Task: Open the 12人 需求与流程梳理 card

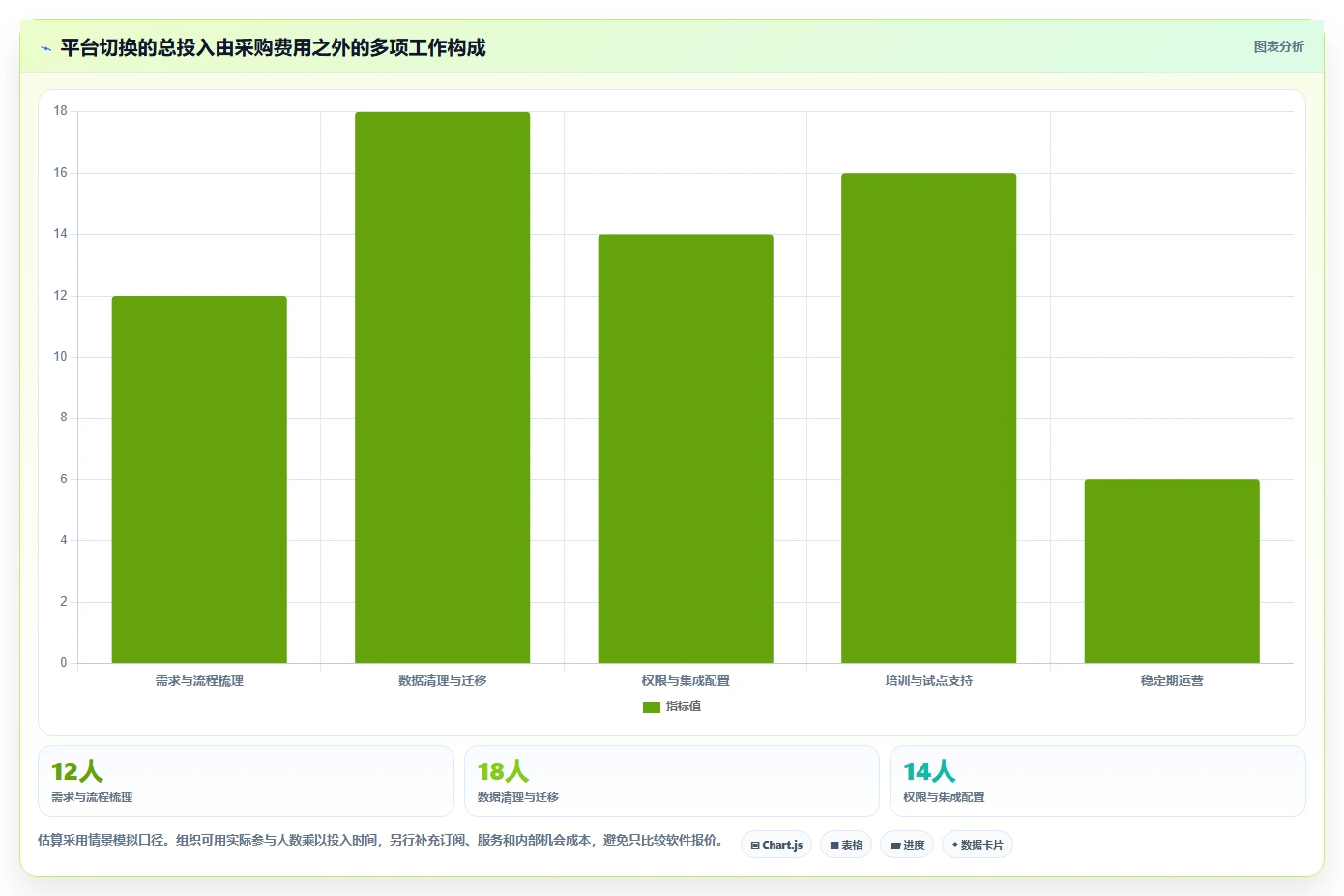Action: coord(246,781)
